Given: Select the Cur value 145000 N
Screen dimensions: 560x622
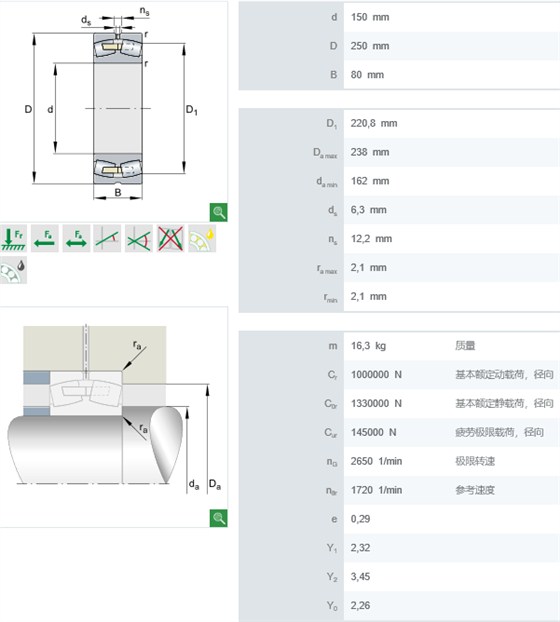Looking at the screenshot, I should 373,432.
